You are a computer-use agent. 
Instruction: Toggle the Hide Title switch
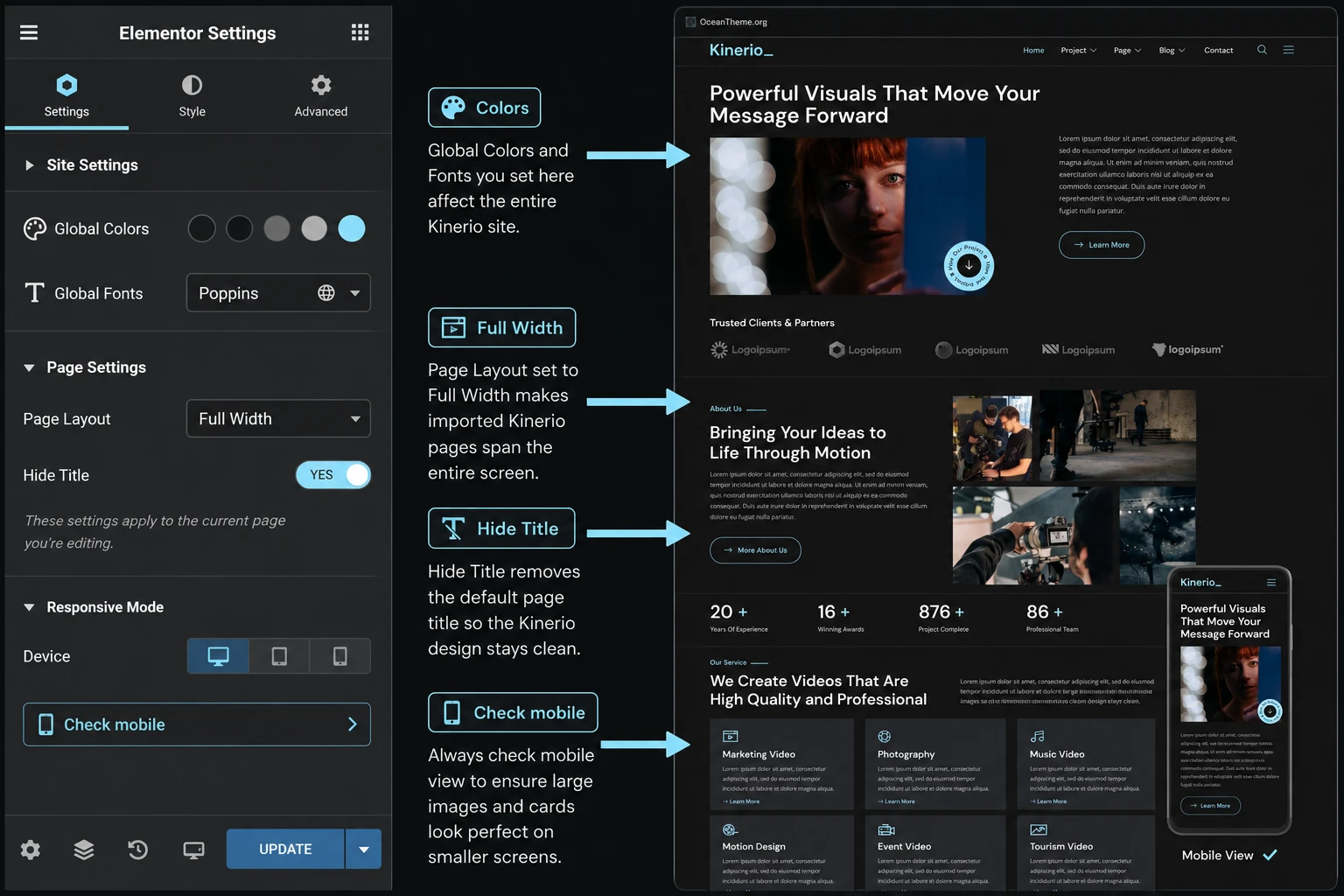tap(333, 475)
